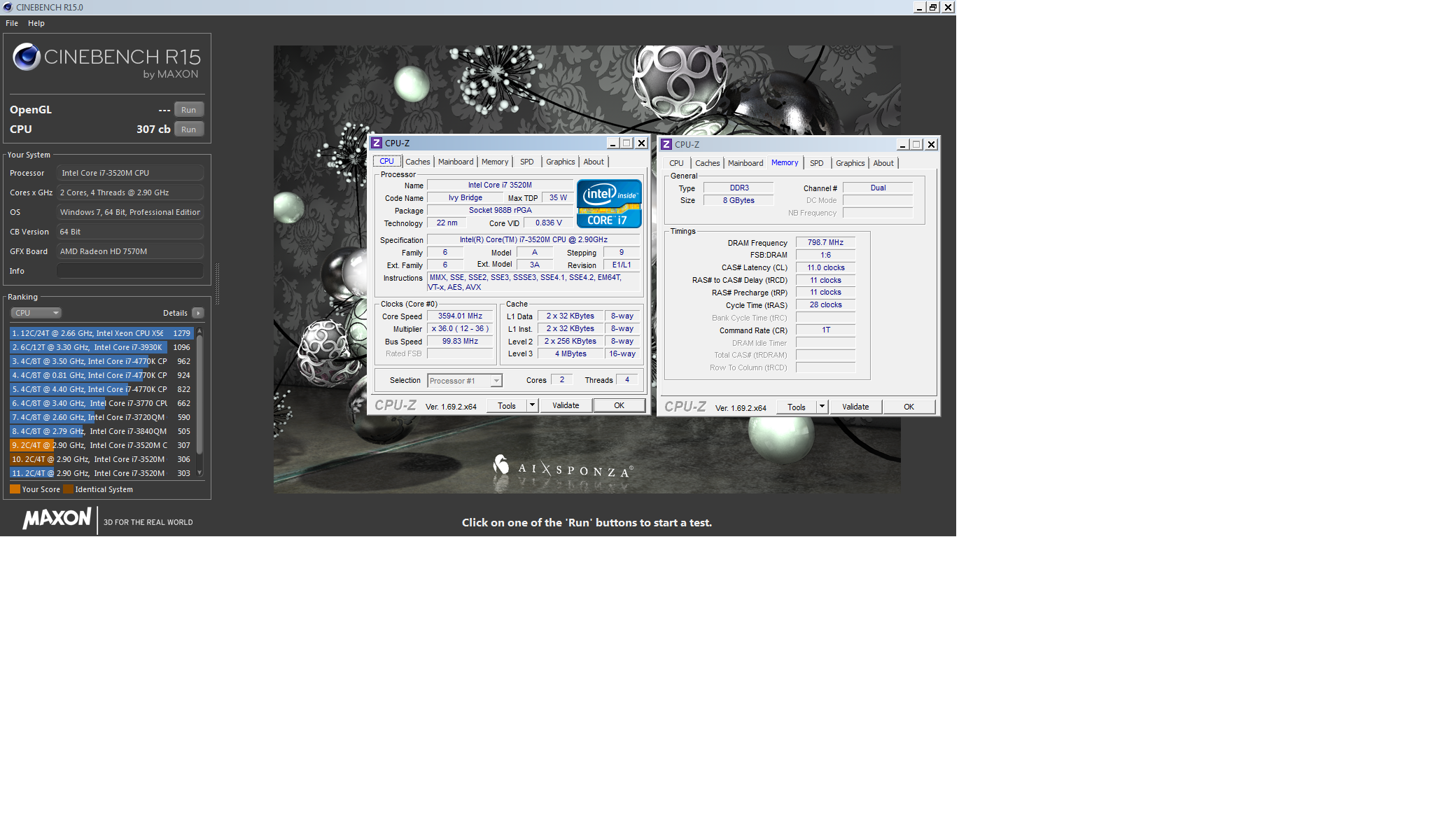
Task: Click the Identical System legend swatch
Action: click(x=68, y=489)
